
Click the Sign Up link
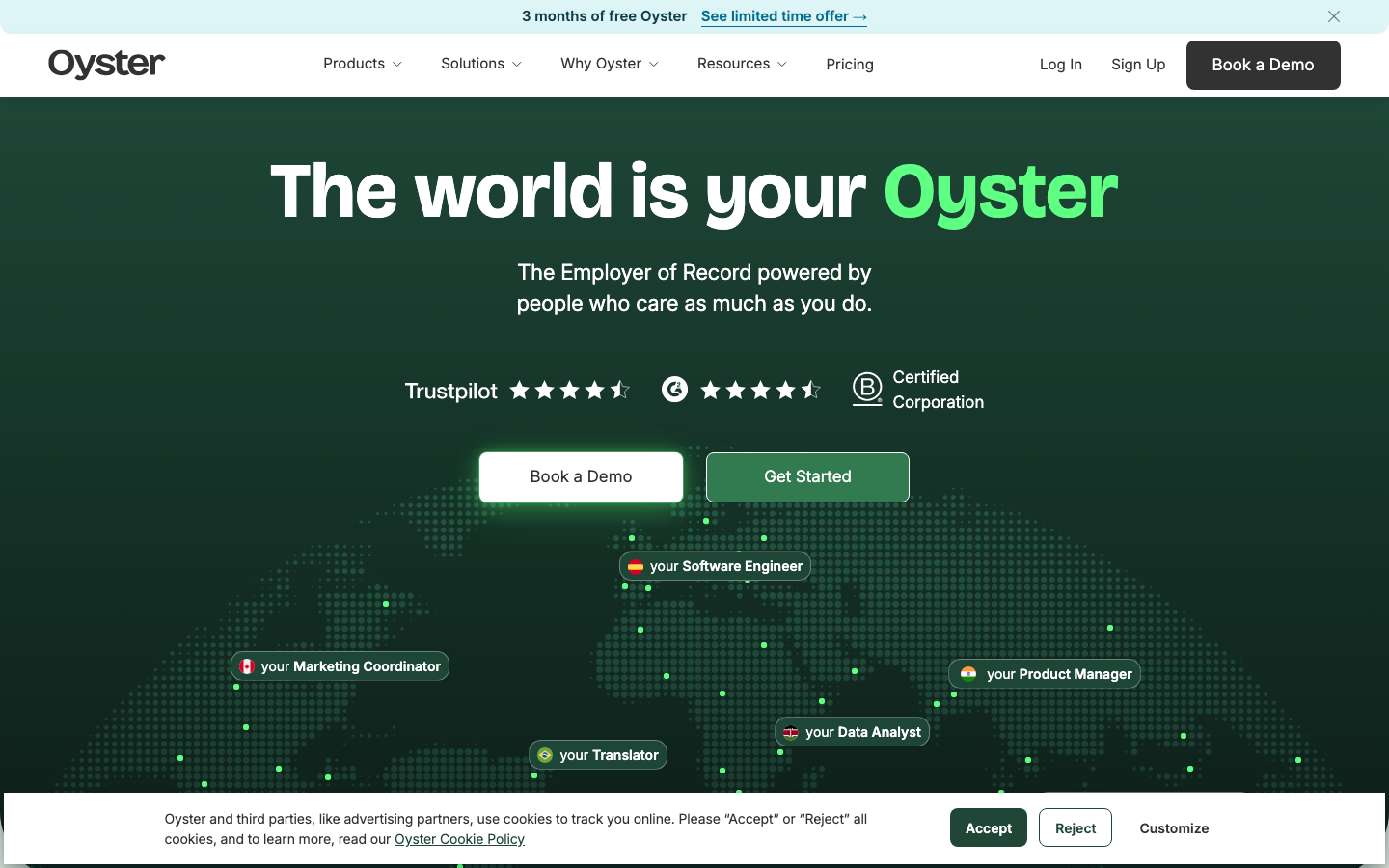(1138, 65)
